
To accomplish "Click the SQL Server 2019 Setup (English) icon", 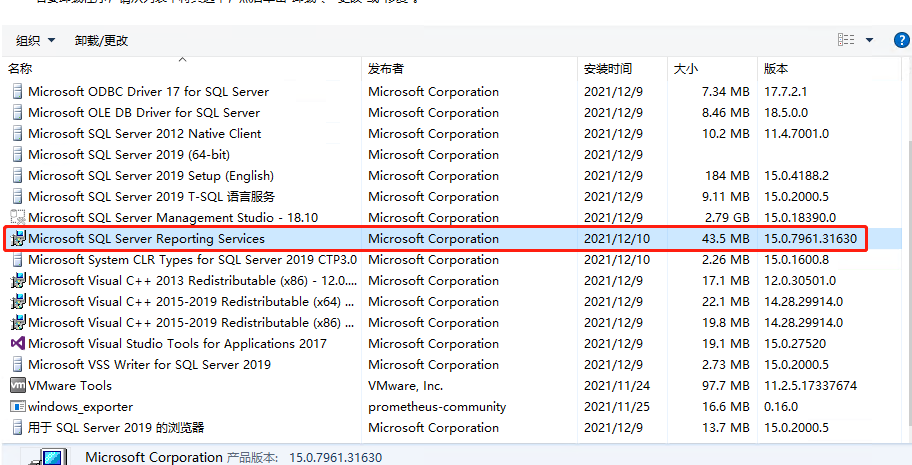I will click(x=18, y=175).
